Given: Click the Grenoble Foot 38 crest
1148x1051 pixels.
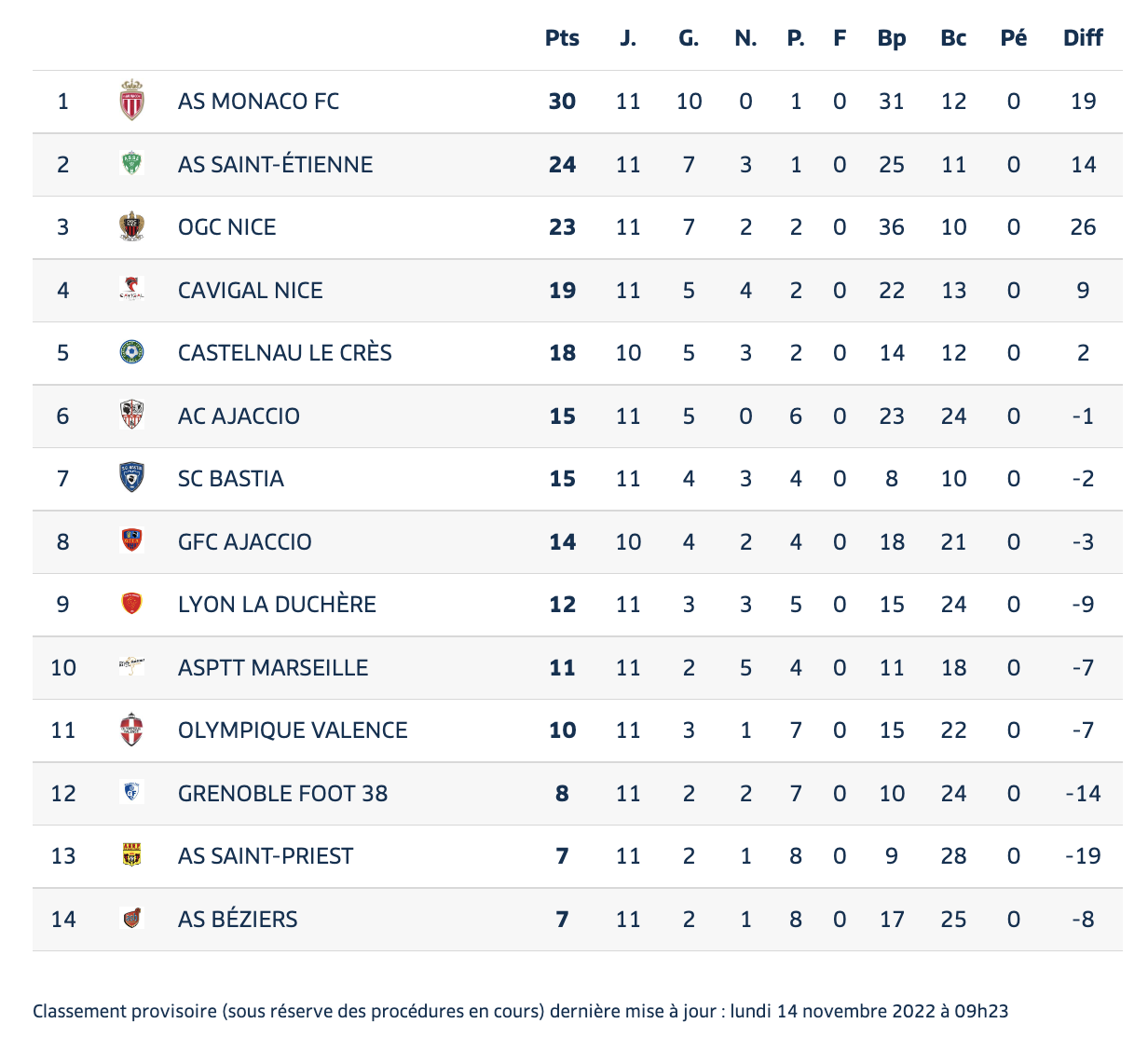Looking at the screenshot, I should click(x=132, y=793).
